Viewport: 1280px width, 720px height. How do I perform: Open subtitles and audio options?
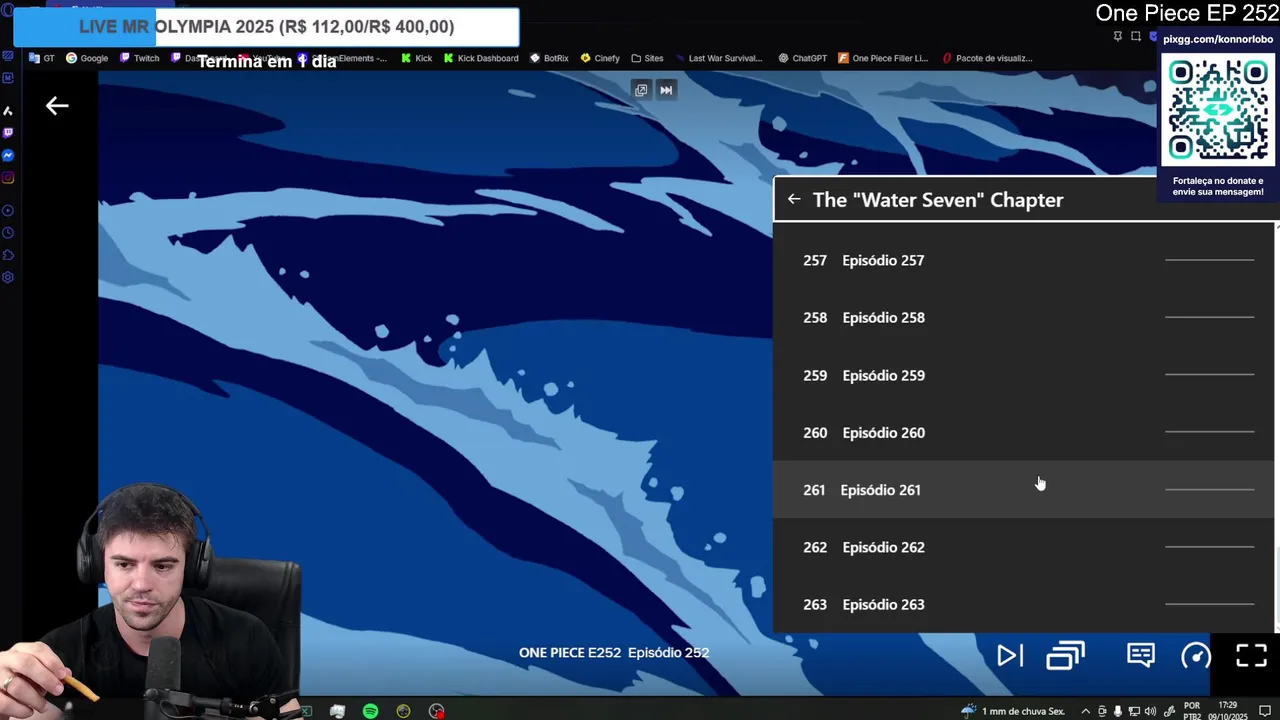tap(1141, 655)
